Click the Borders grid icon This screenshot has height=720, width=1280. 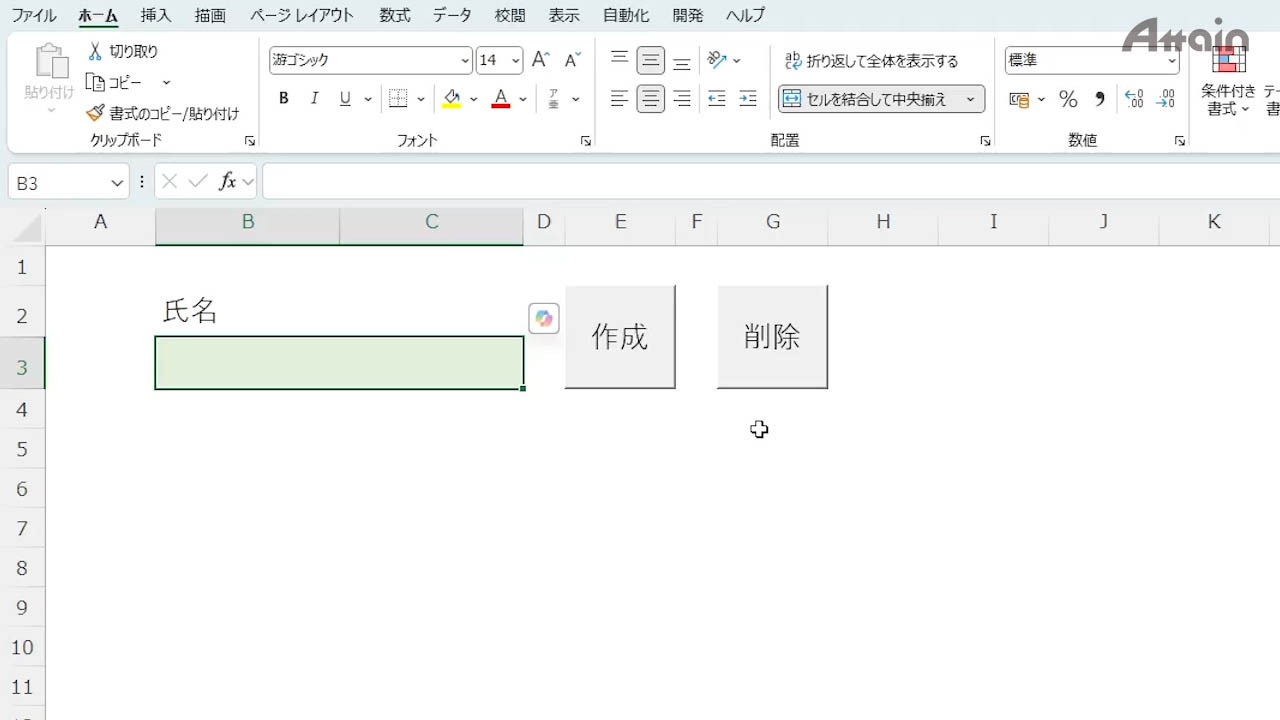pos(398,99)
